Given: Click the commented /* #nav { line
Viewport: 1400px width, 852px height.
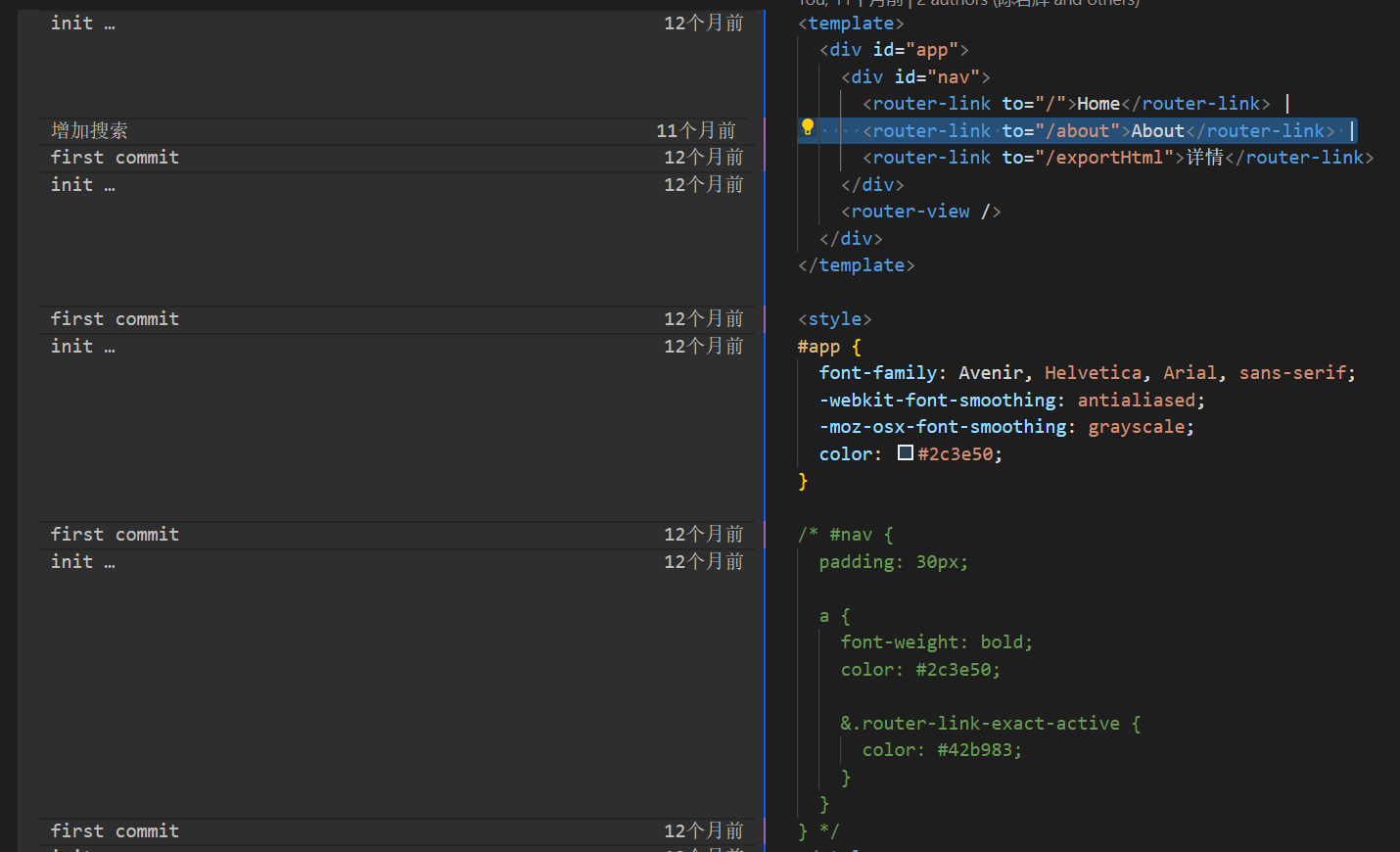Looking at the screenshot, I should 846,535.
